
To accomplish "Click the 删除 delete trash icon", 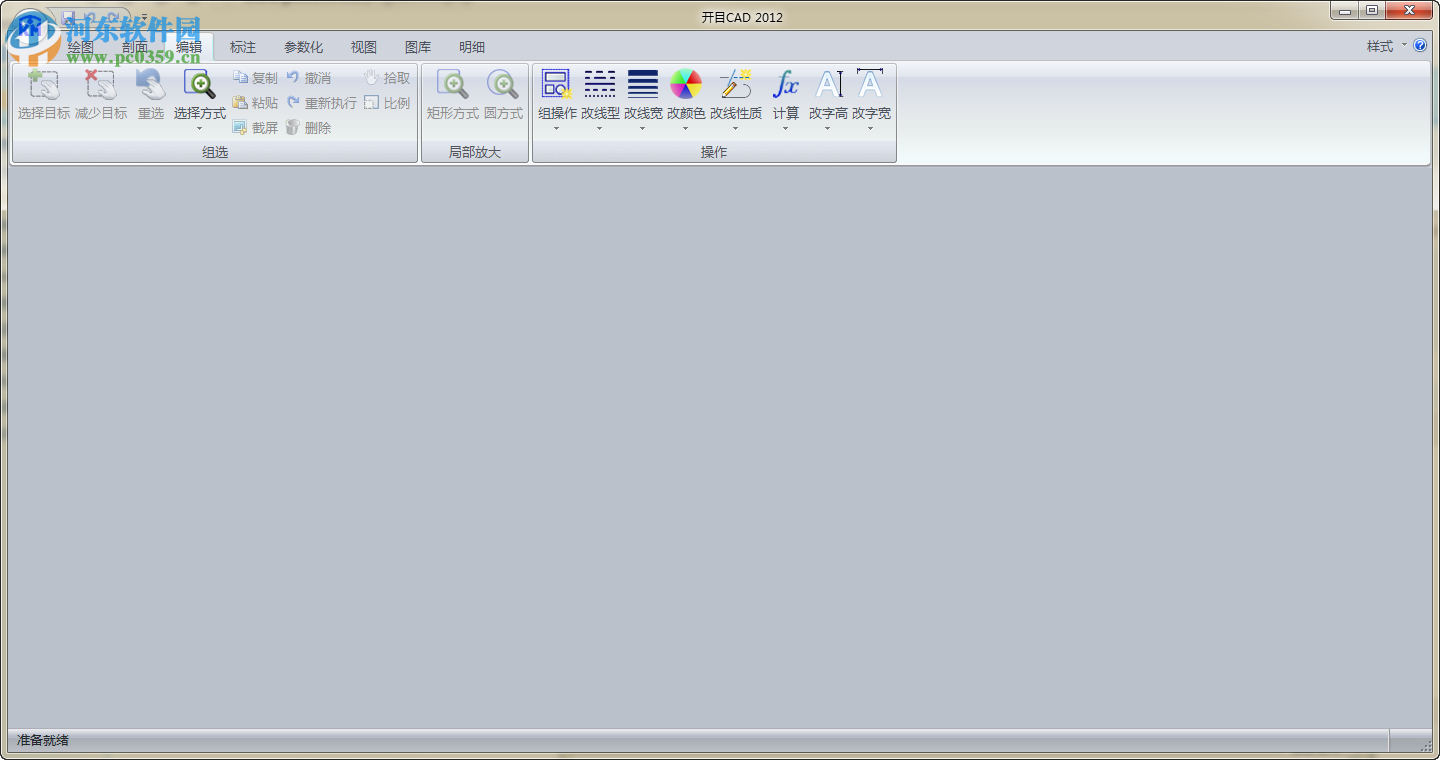I will point(293,127).
